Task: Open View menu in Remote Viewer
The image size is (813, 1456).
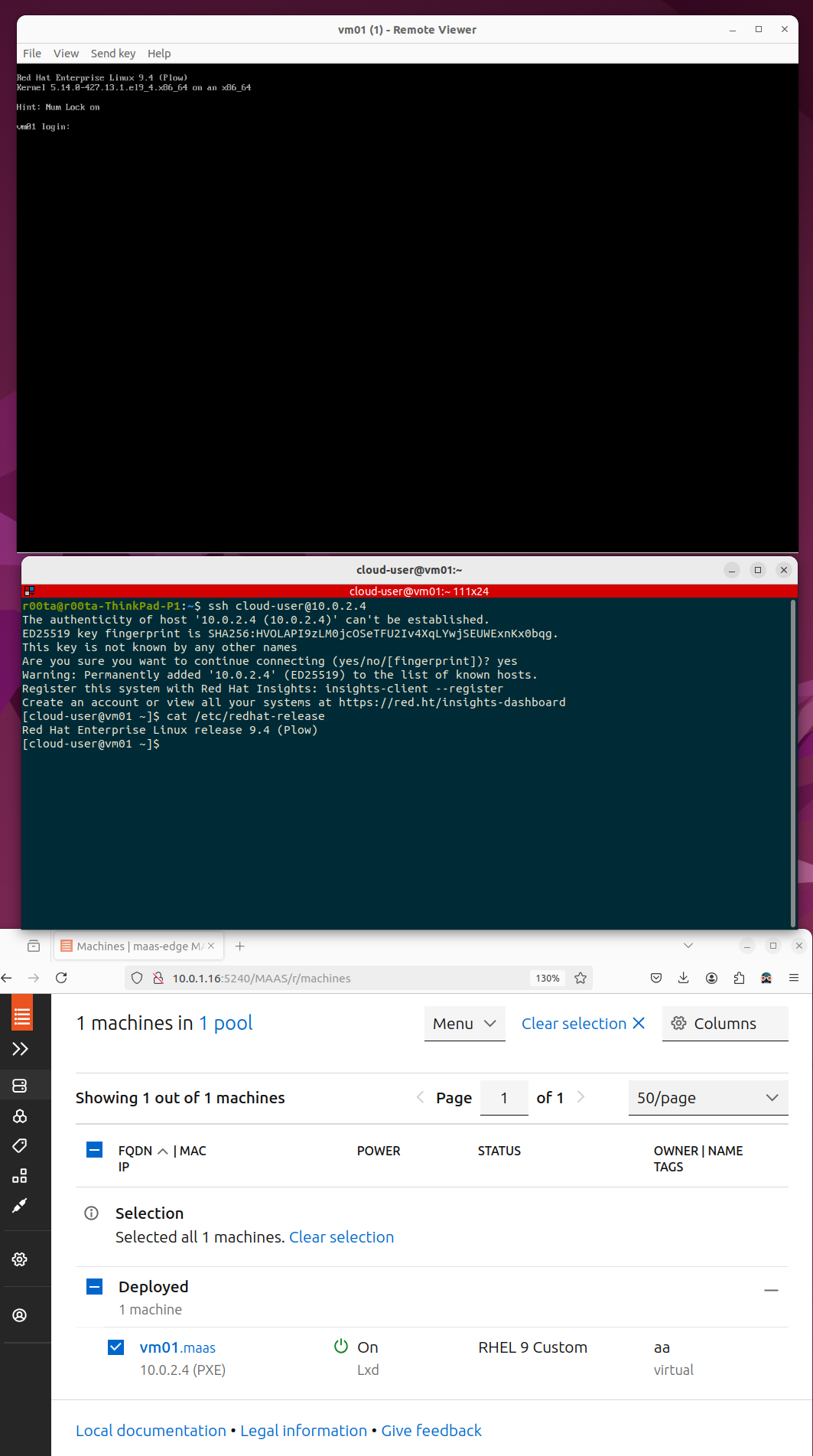Action: coord(66,54)
